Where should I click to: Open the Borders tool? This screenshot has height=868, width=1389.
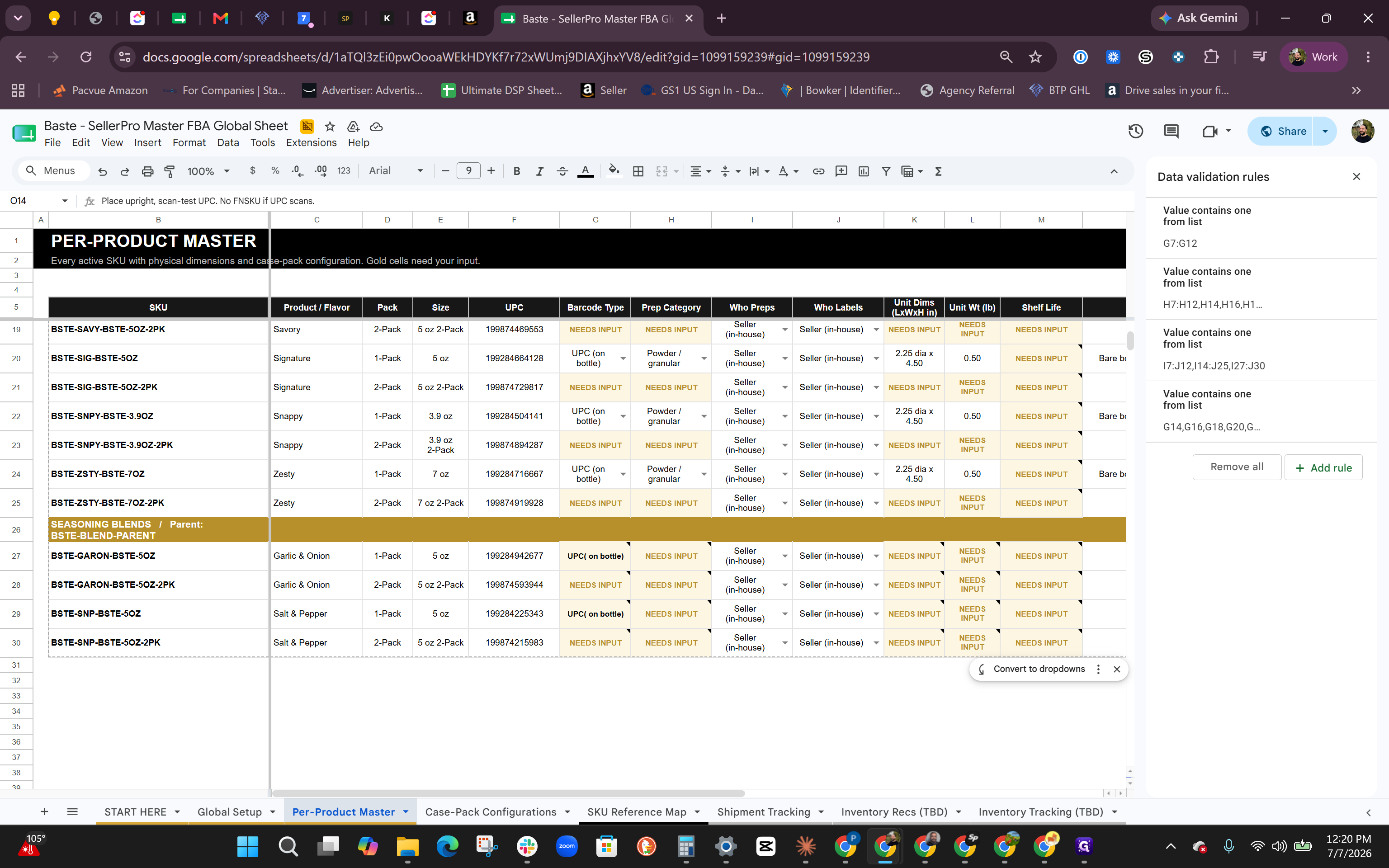coord(638,171)
